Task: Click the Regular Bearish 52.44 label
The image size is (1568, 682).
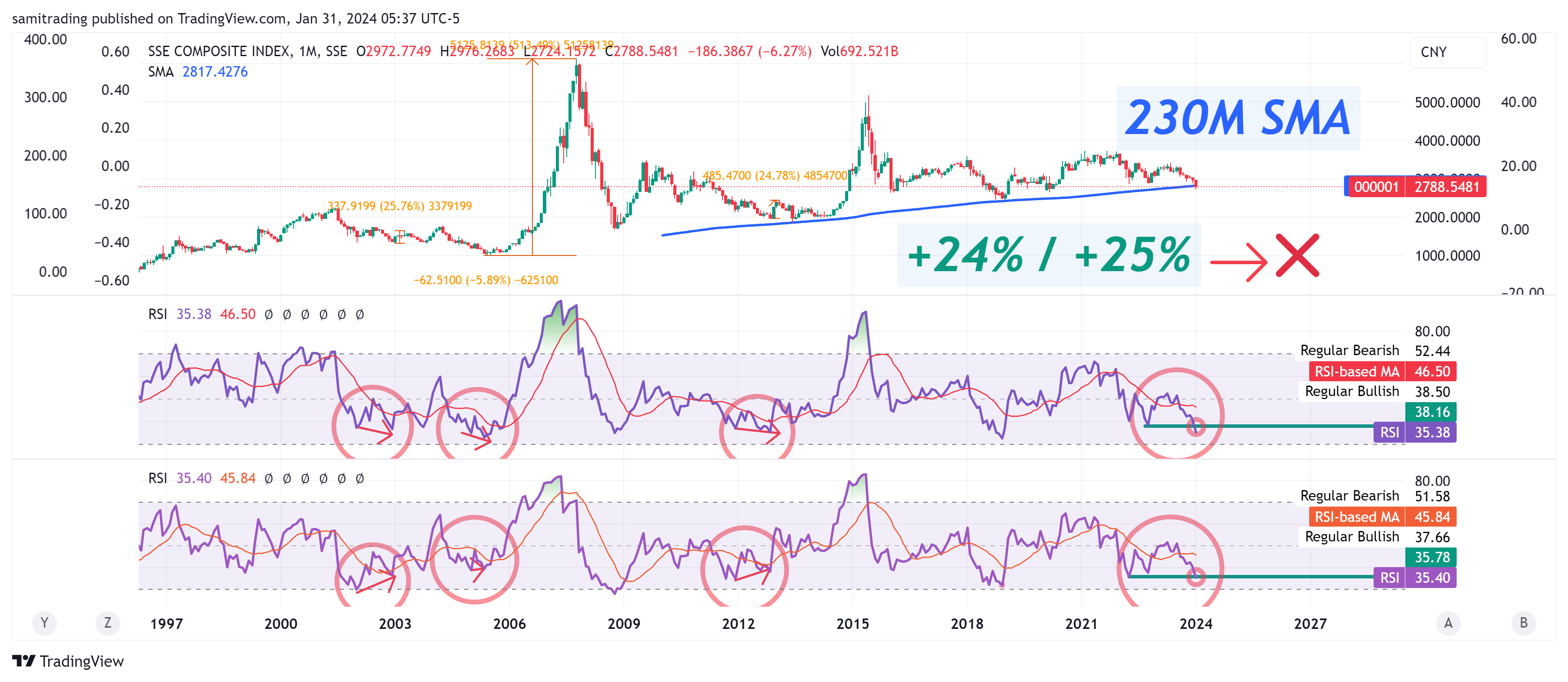Action: coord(1375,351)
